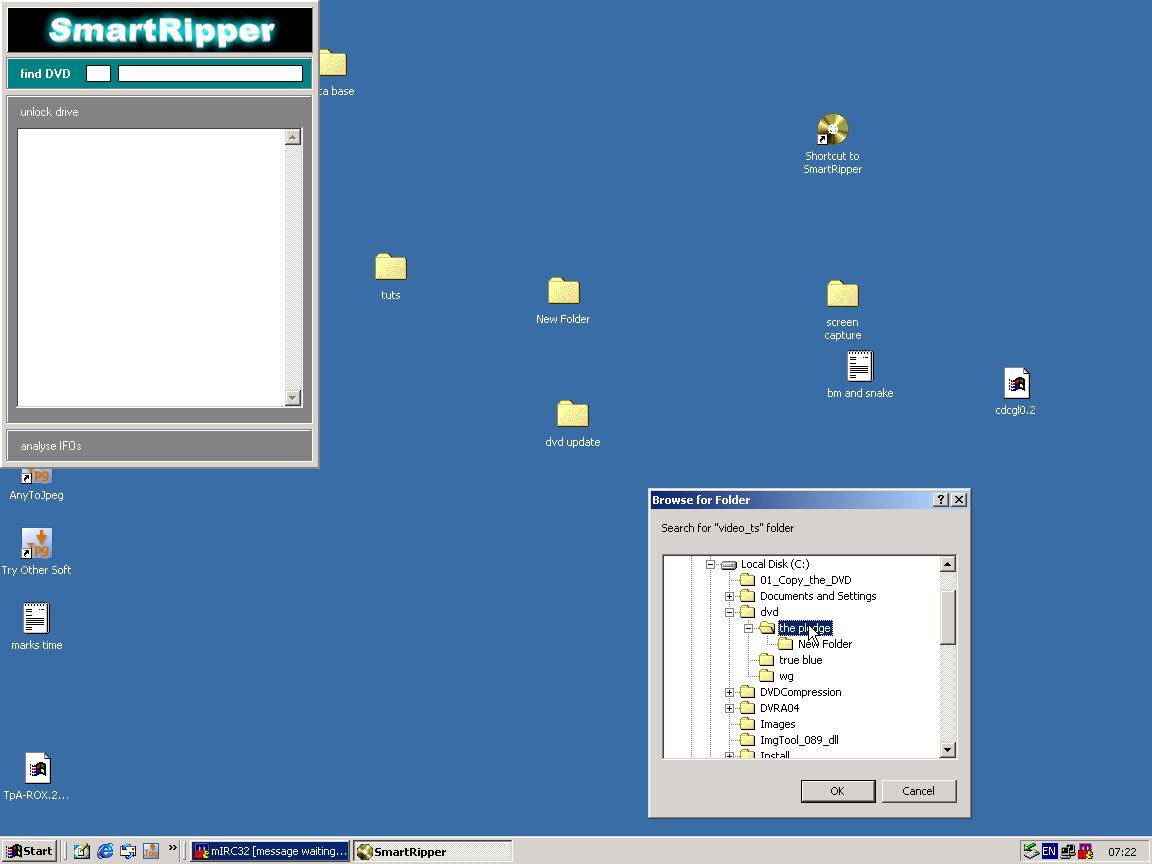Click the find DVD label in SmartRipper
The width and height of the screenshot is (1152, 864).
coord(45,73)
